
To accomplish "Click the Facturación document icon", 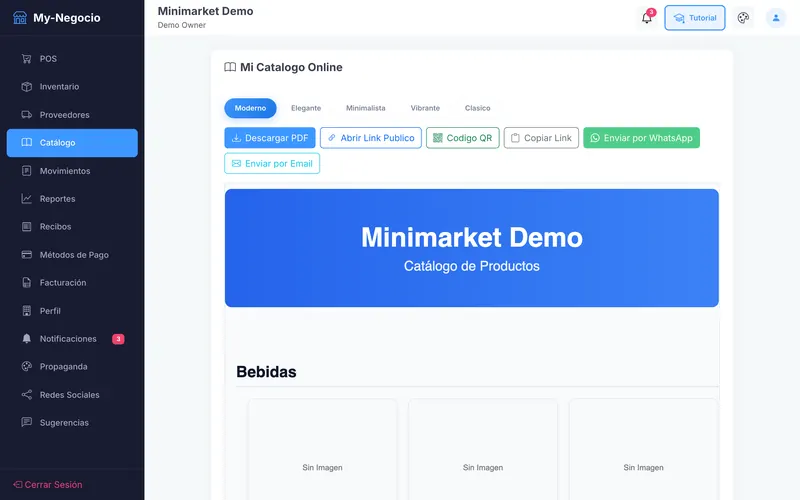I will click(x=27, y=283).
